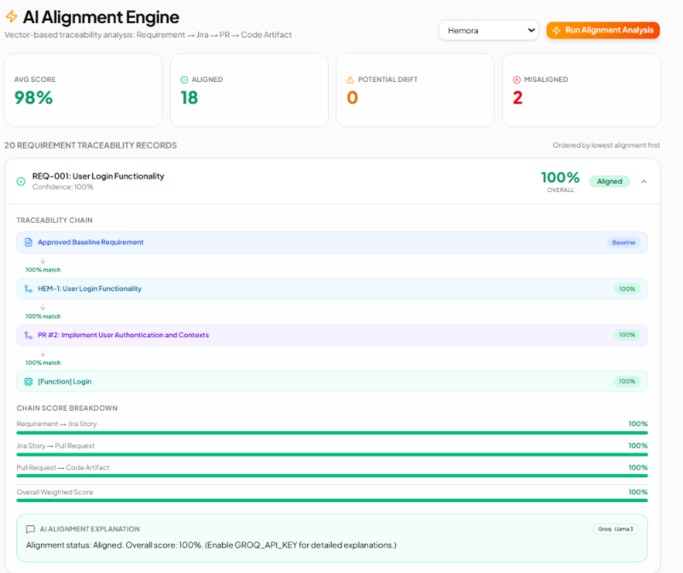683x573 pixels.
Task: Click the branch icon beside HEM-1
Action: (x=28, y=289)
